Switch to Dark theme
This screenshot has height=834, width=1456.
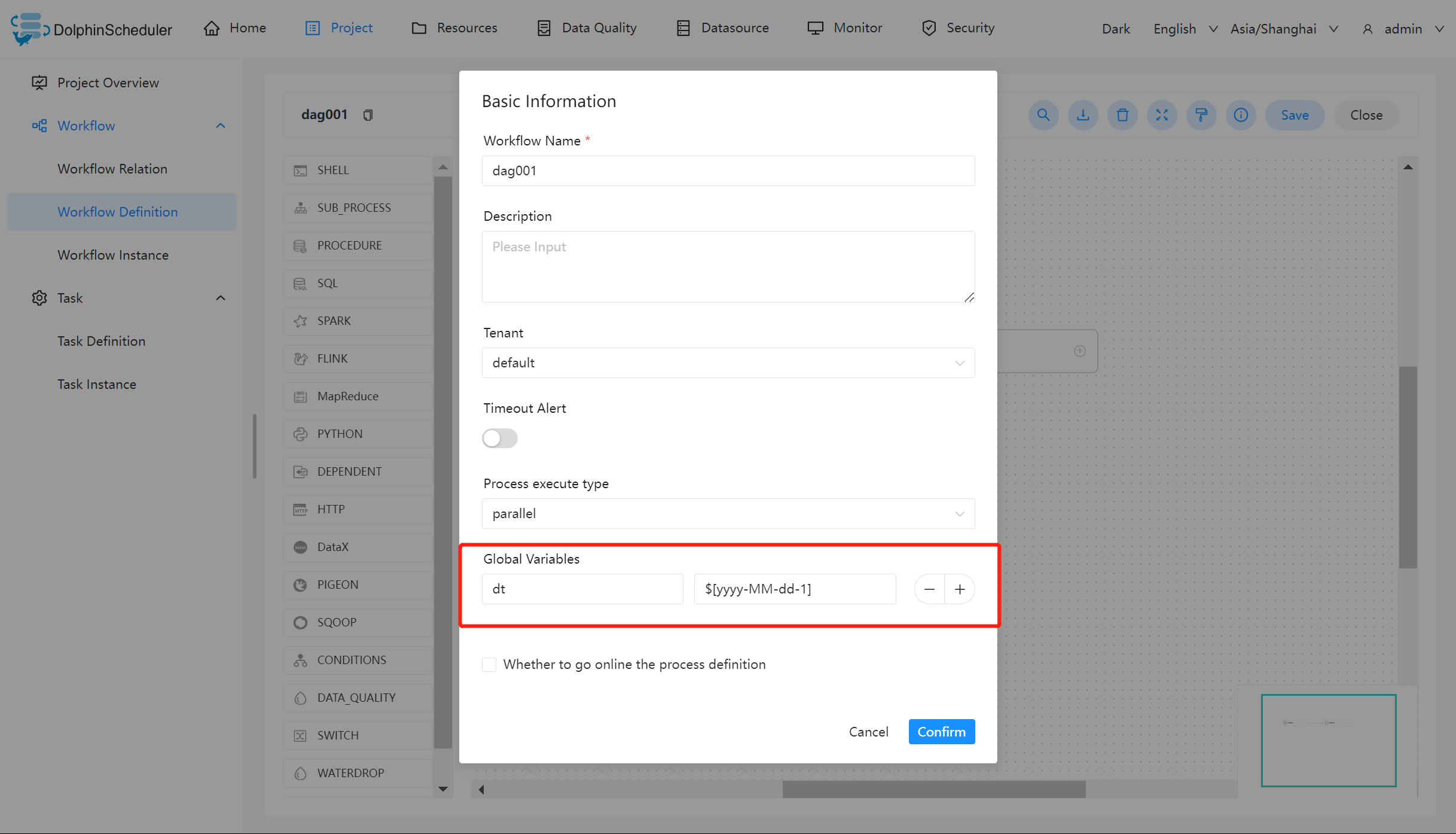[x=1116, y=29]
